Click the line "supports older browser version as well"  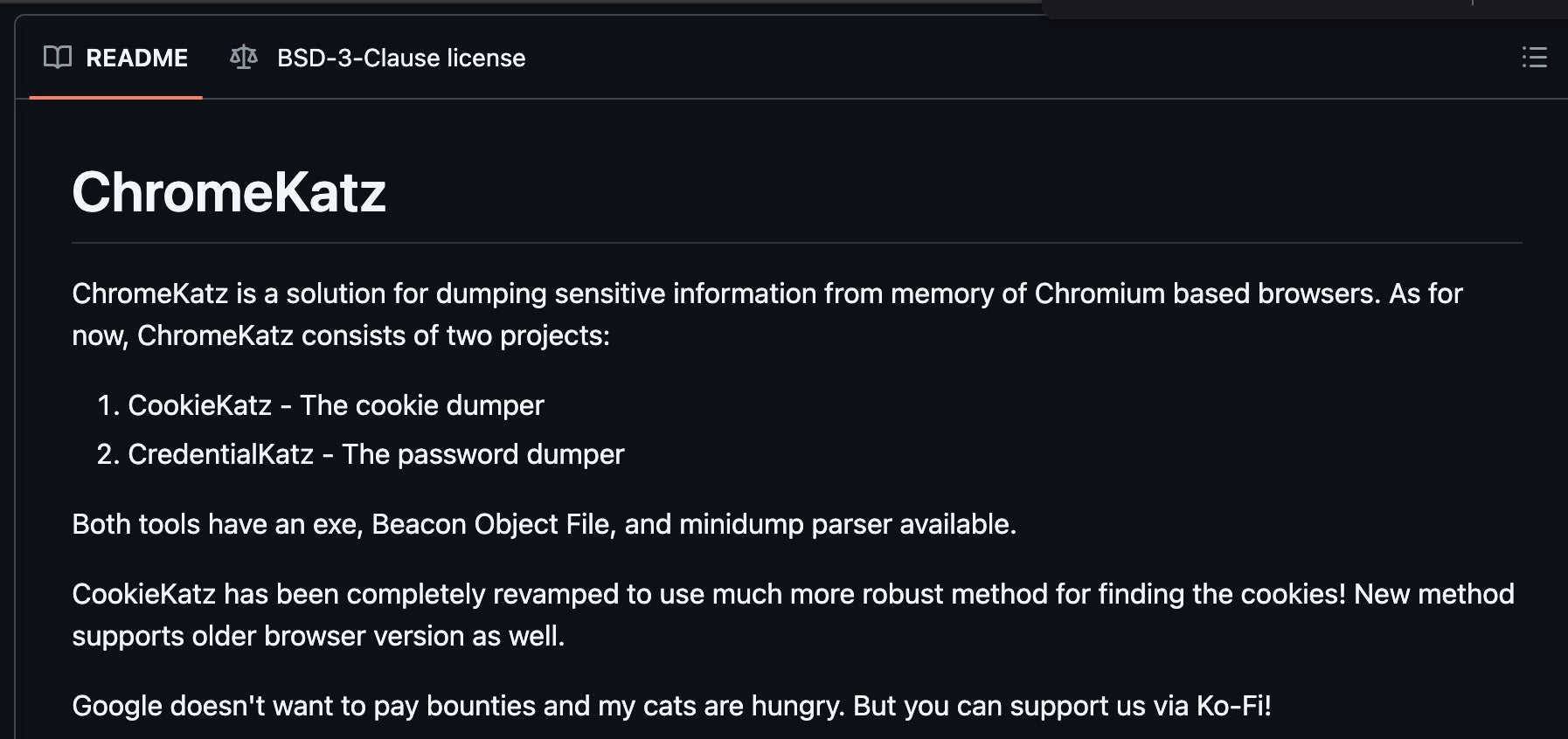coord(318,636)
